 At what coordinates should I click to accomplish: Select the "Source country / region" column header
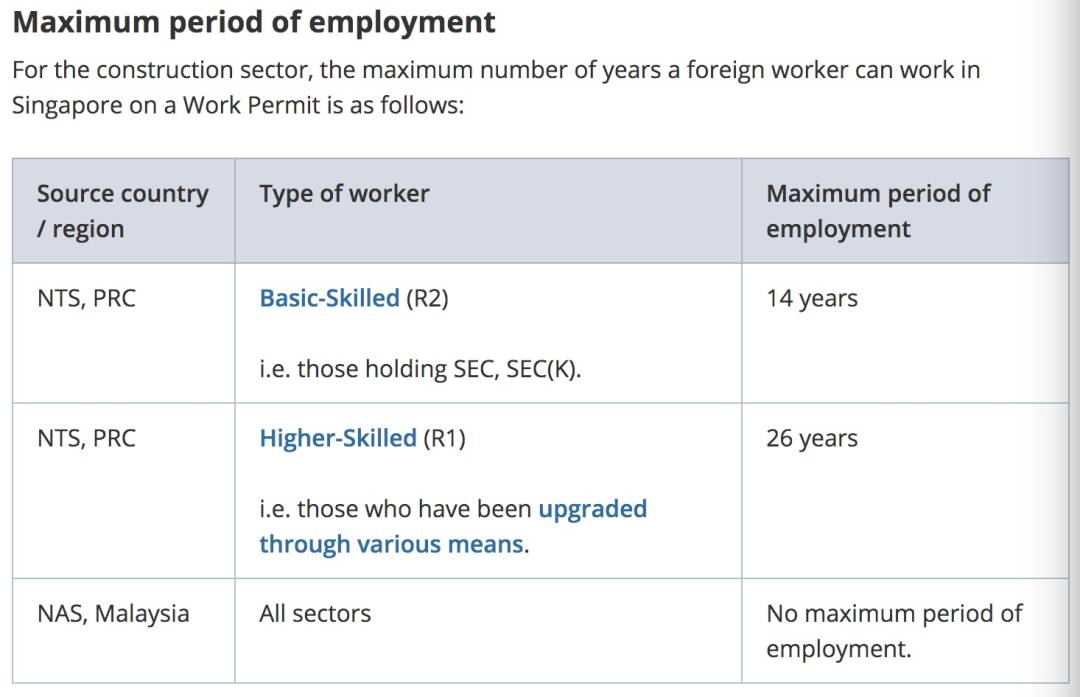click(x=122, y=211)
